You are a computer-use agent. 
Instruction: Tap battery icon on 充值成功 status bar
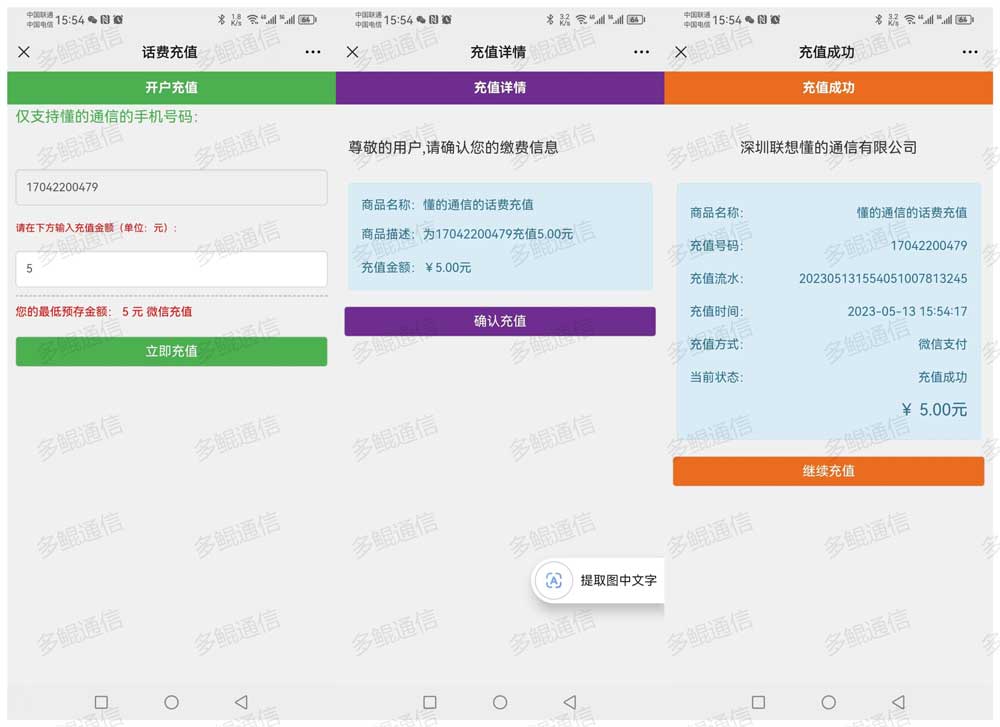tap(964, 20)
